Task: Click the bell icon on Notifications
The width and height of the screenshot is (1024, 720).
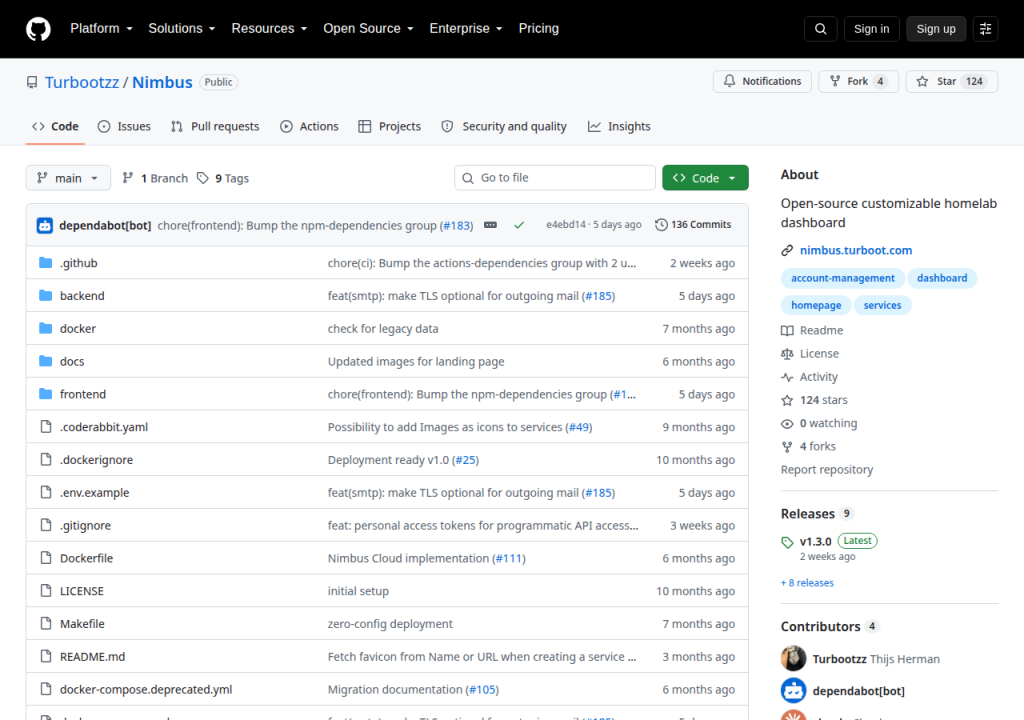Action: [729, 81]
